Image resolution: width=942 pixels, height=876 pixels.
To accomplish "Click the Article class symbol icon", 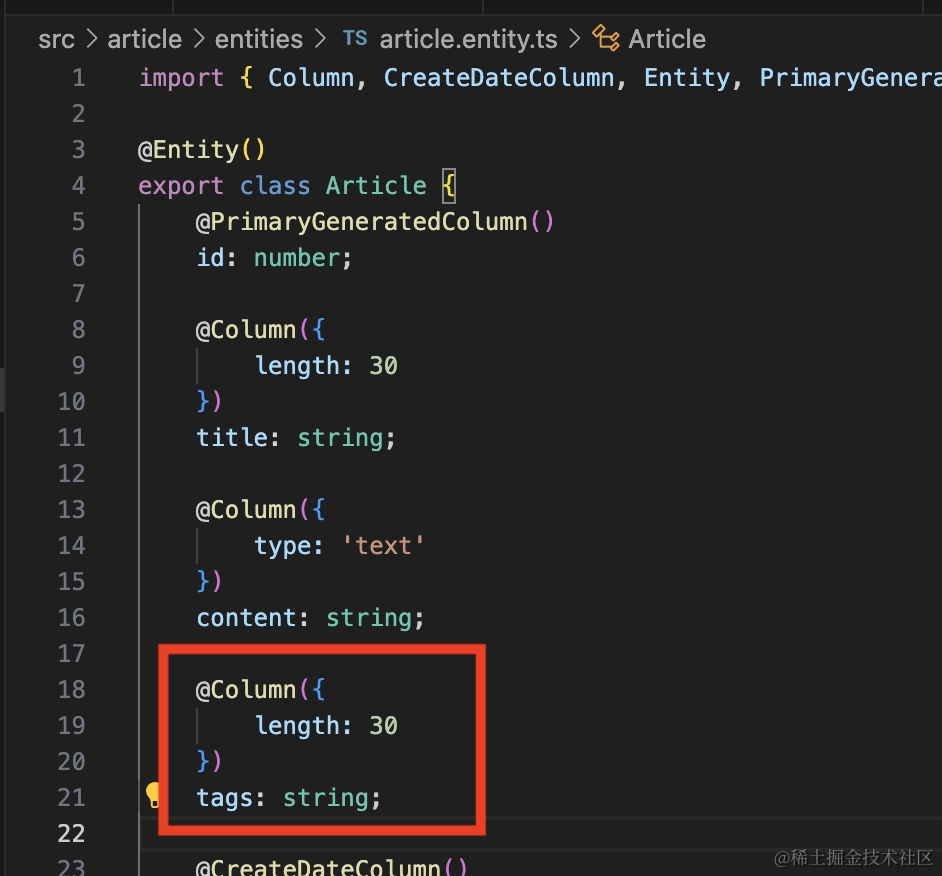I will coord(606,39).
